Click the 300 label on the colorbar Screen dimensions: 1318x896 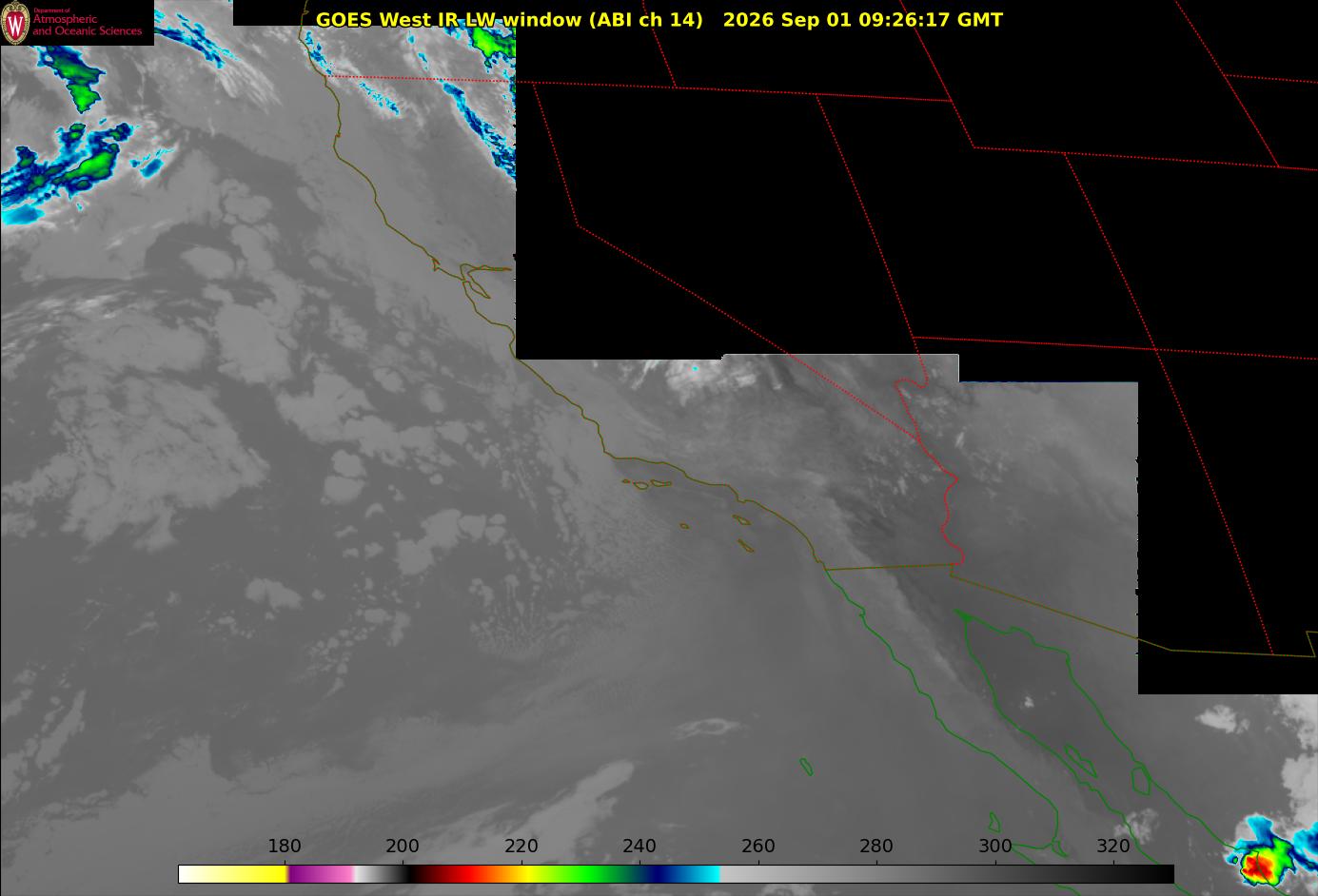click(995, 846)
